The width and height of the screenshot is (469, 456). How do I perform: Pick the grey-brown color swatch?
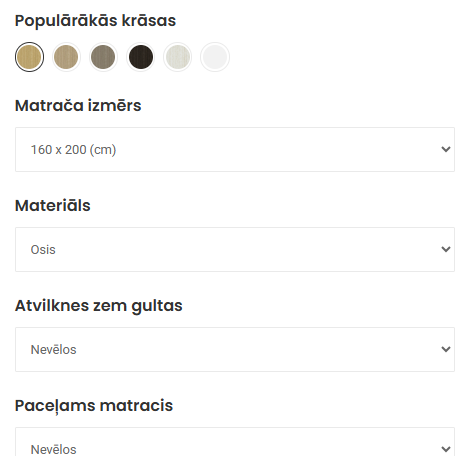point(103,57)
